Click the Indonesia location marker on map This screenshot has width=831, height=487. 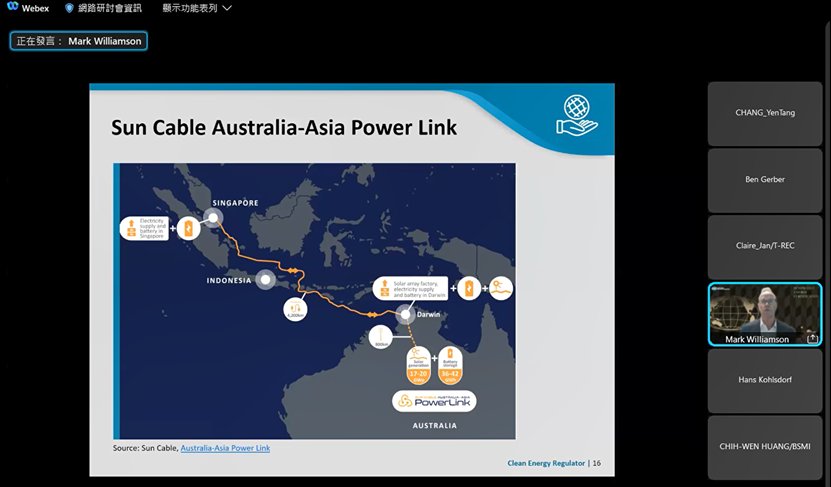click(266, 279)
